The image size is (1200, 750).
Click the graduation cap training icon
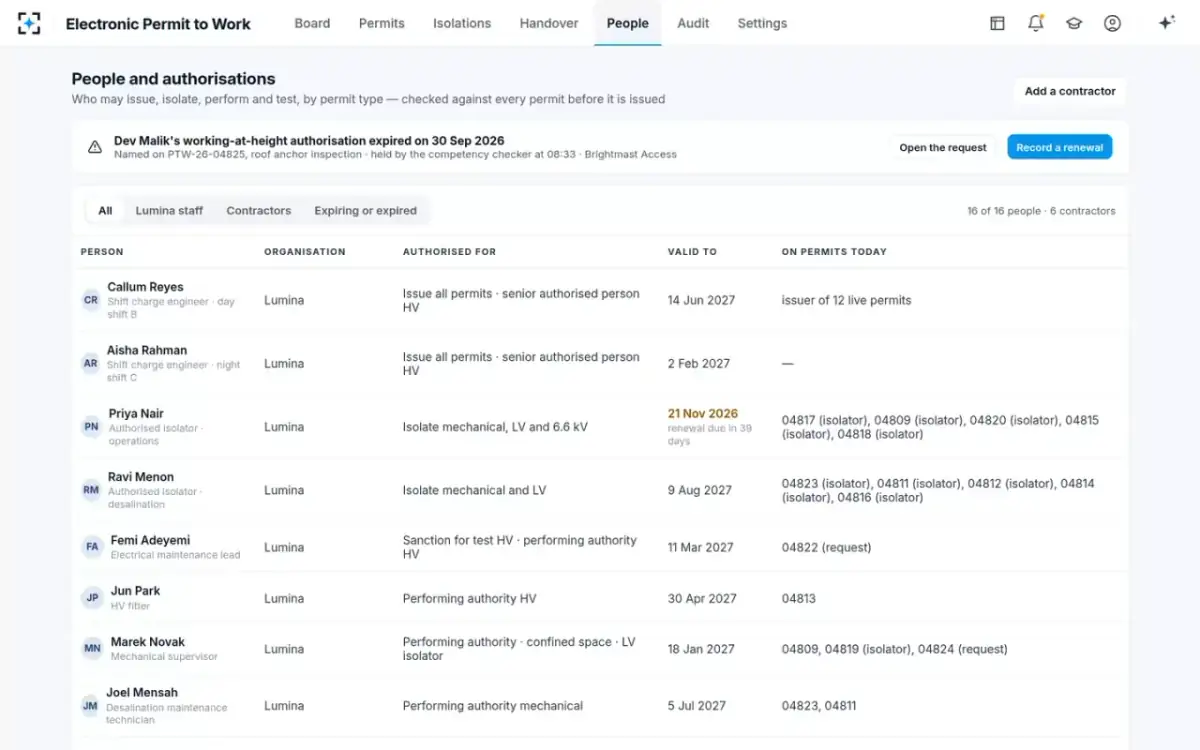[x=1074, y=23]
